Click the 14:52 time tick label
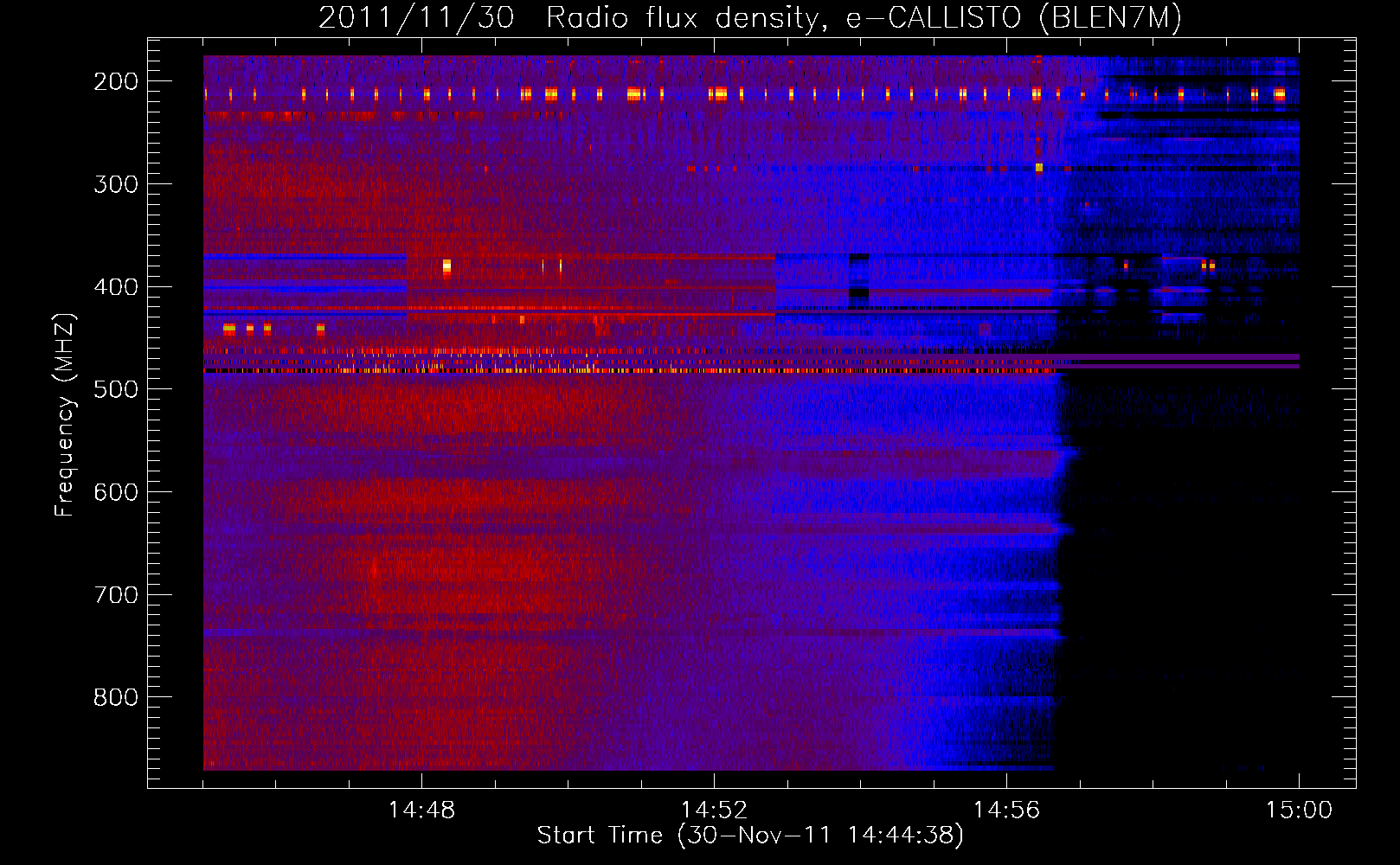 [714, 811]
